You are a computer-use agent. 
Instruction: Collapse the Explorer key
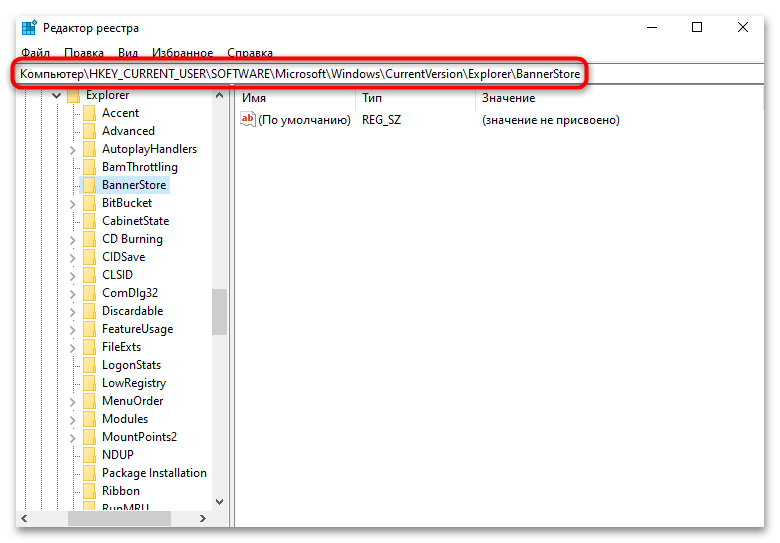point(57,95)
